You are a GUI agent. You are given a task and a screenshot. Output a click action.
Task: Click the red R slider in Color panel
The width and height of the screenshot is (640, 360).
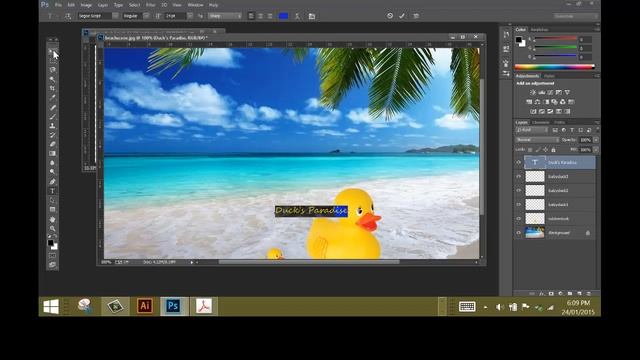pos(555,39)
